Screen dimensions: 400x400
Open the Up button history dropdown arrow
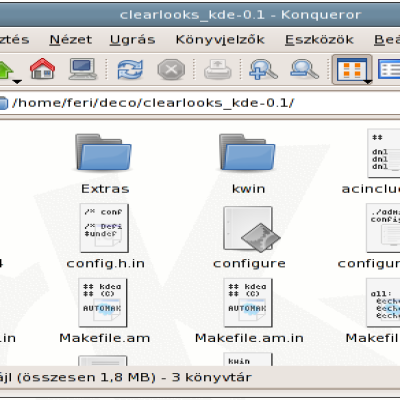point(17,81)
